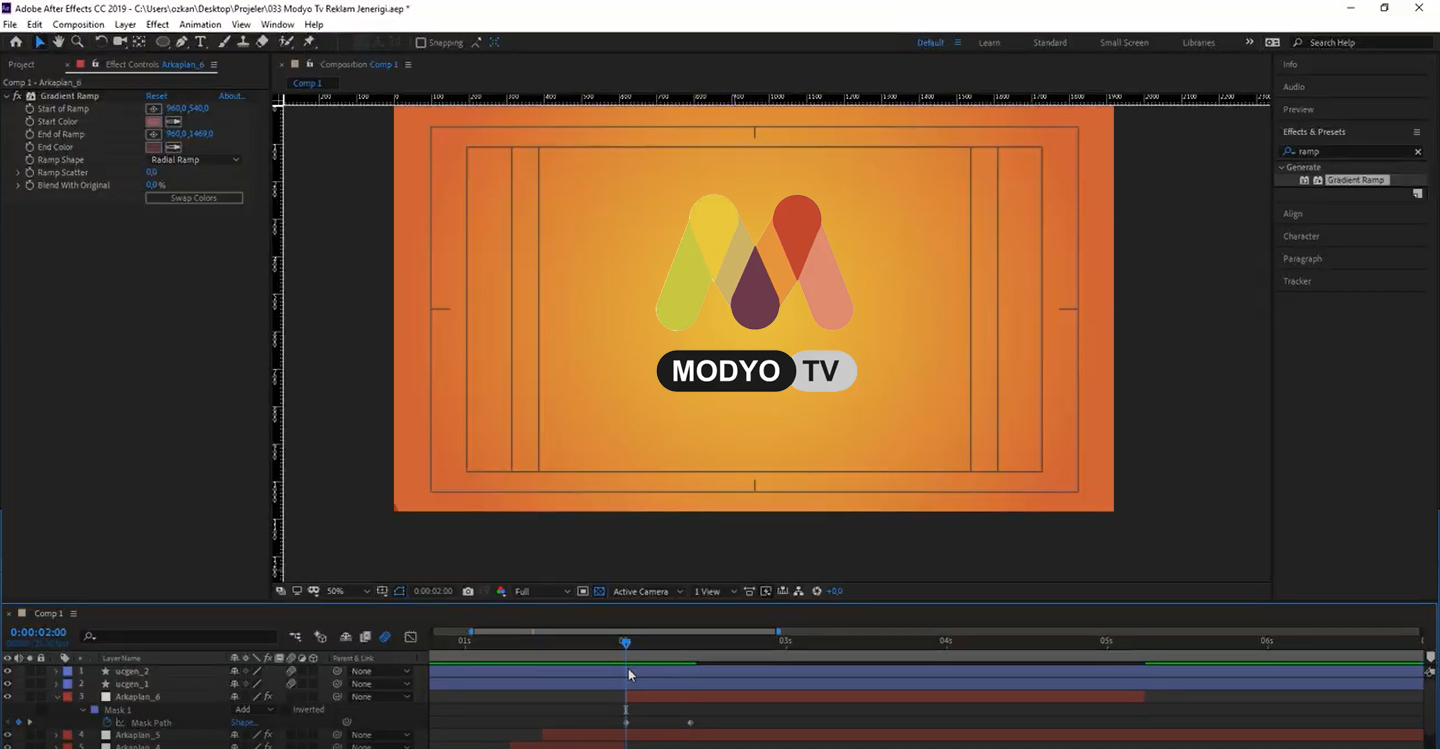This screenshot has height=749, width=1440.
Task: Toggle the Inverted mask checkbox
Action: pyautogui.click(x=287, y=710)
